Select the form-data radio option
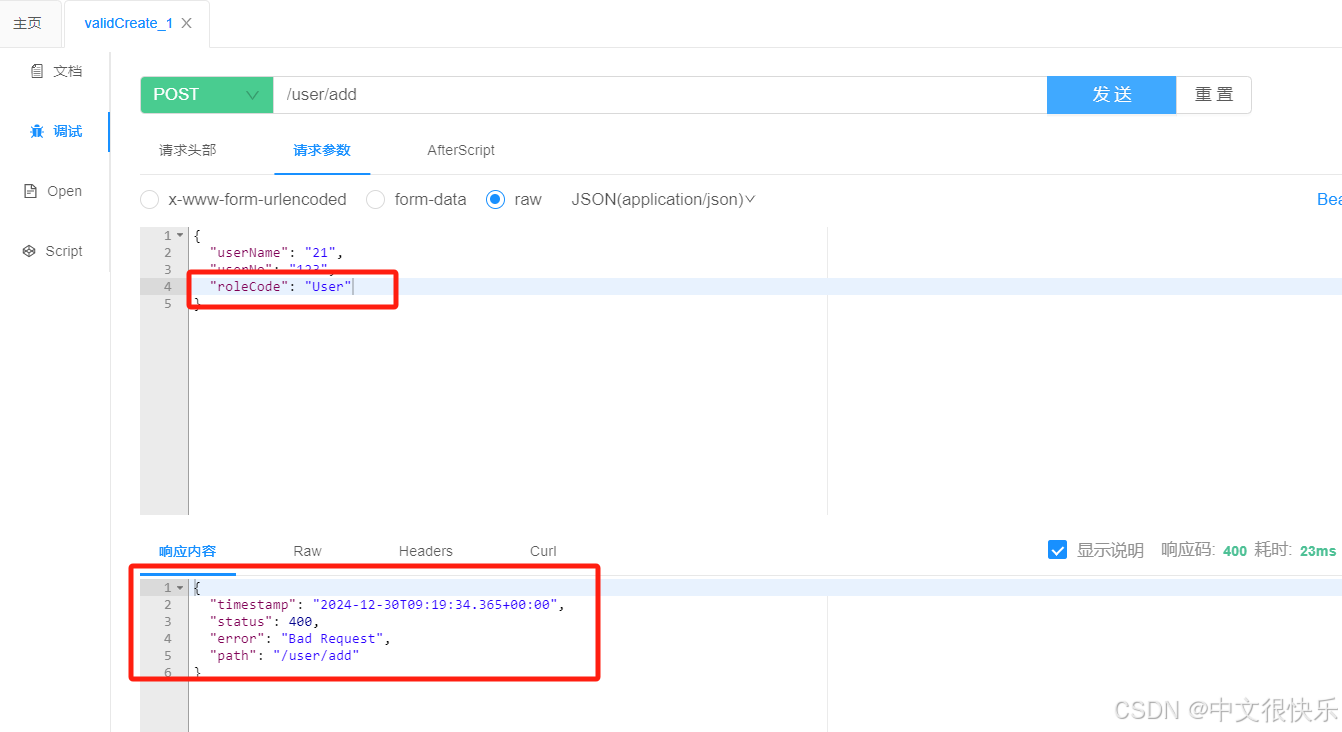 [x=376, y=200]
